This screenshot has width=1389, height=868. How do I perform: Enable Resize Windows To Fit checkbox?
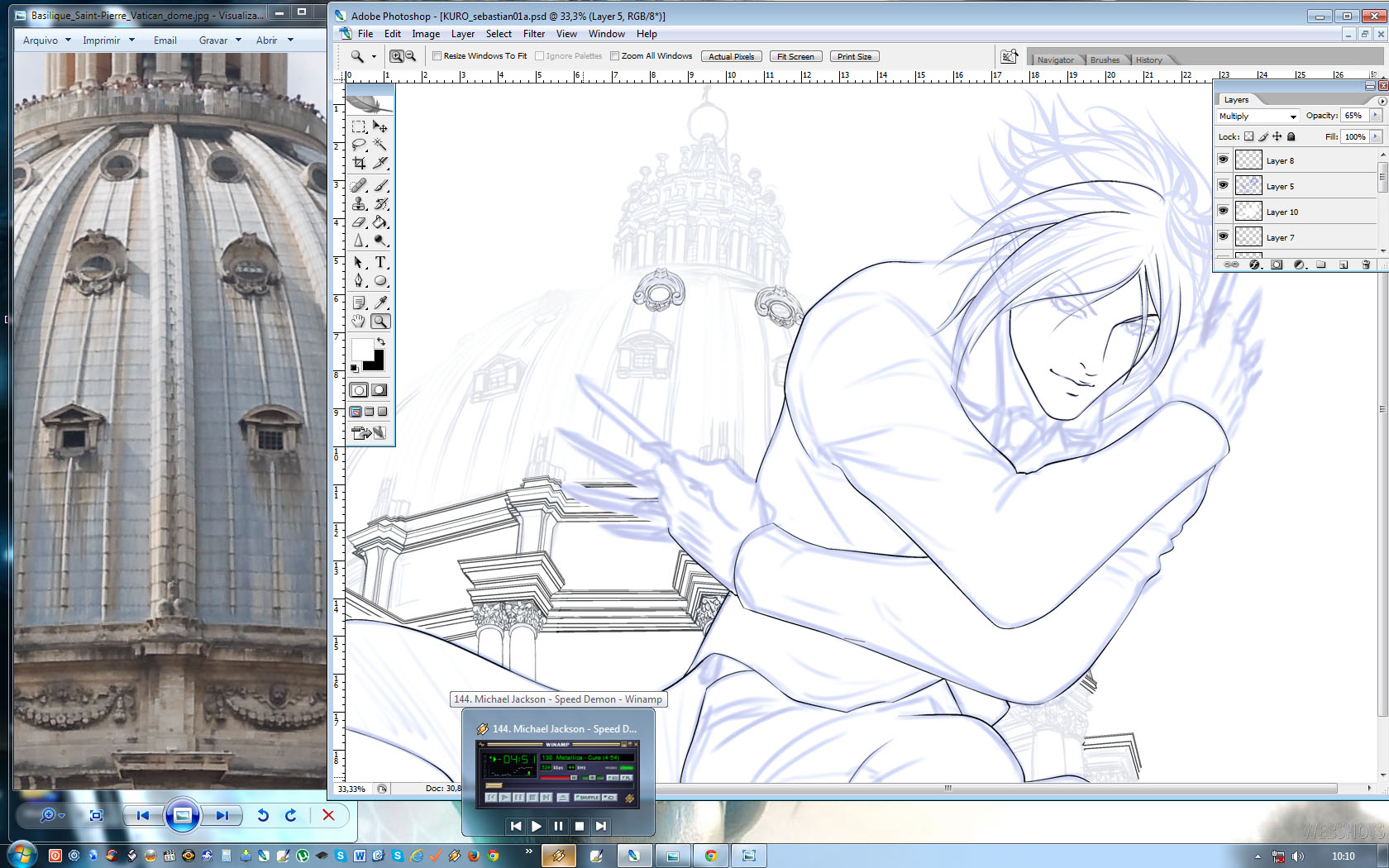[437, 56]
